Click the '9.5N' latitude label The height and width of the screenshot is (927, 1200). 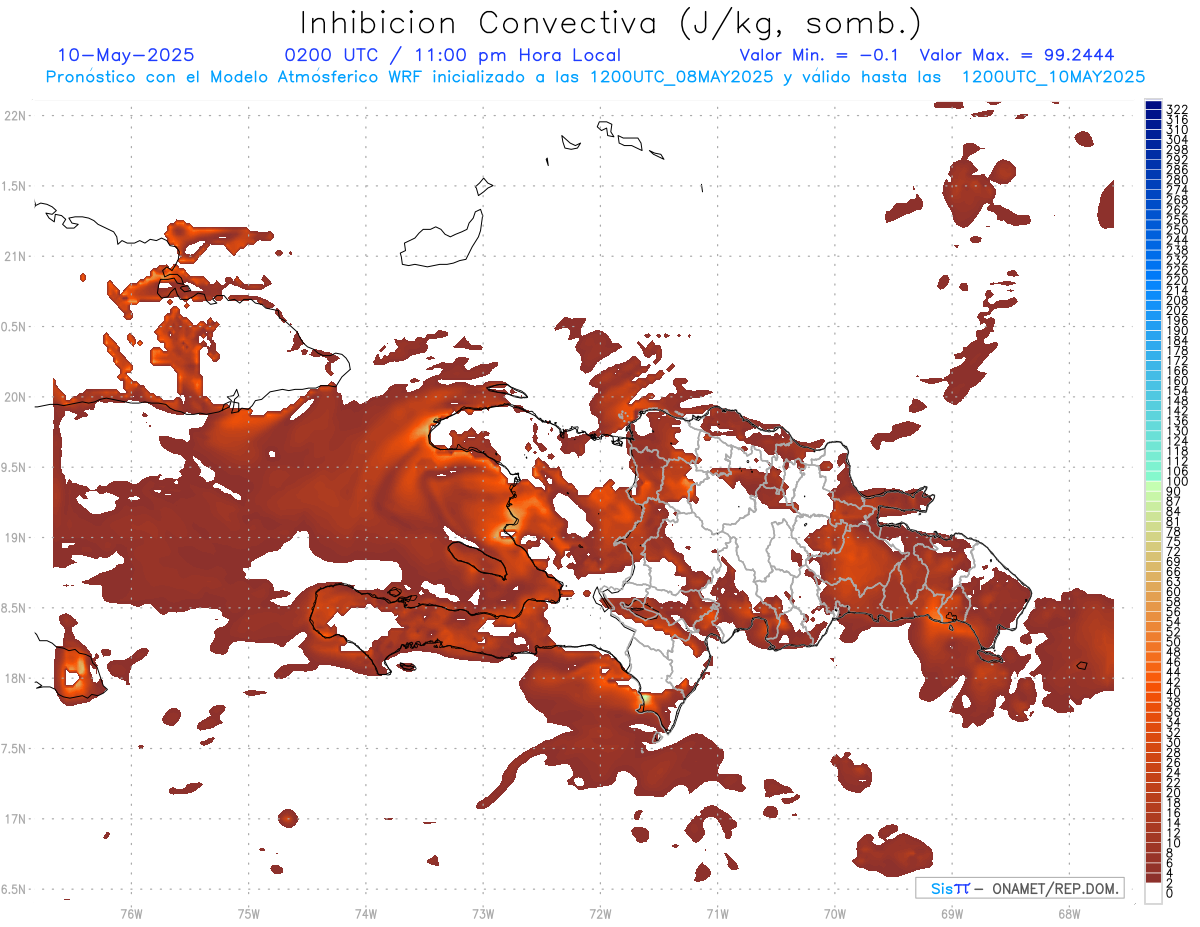pos(15,468)
